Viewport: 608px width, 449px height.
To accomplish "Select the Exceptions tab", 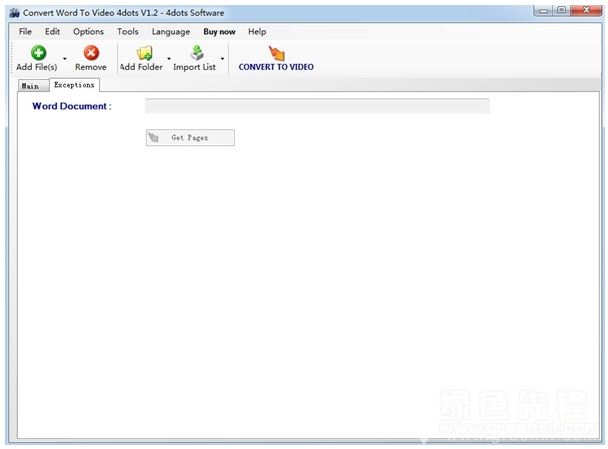I will pos(74,85).
